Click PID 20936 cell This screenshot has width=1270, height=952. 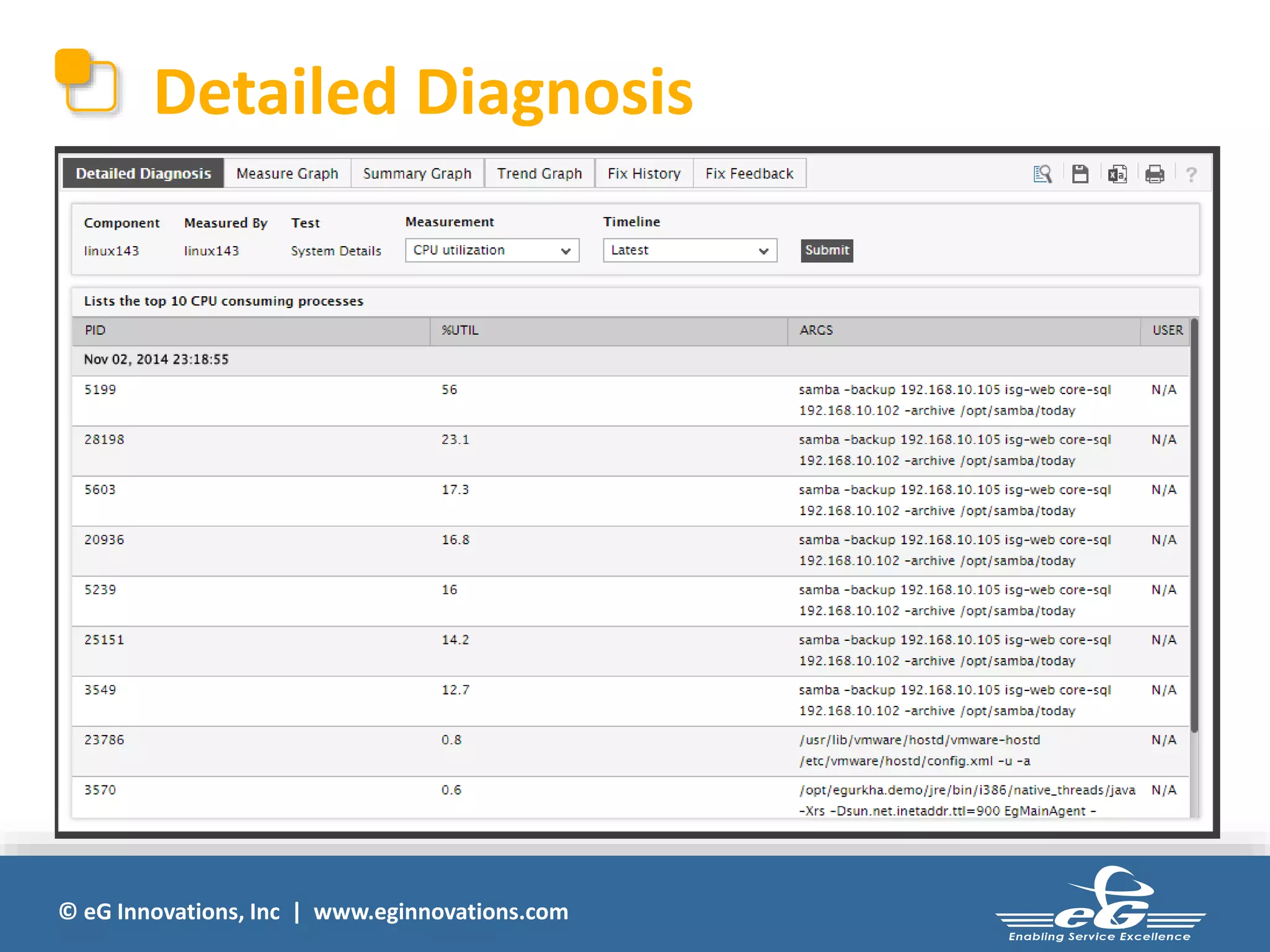104,540
